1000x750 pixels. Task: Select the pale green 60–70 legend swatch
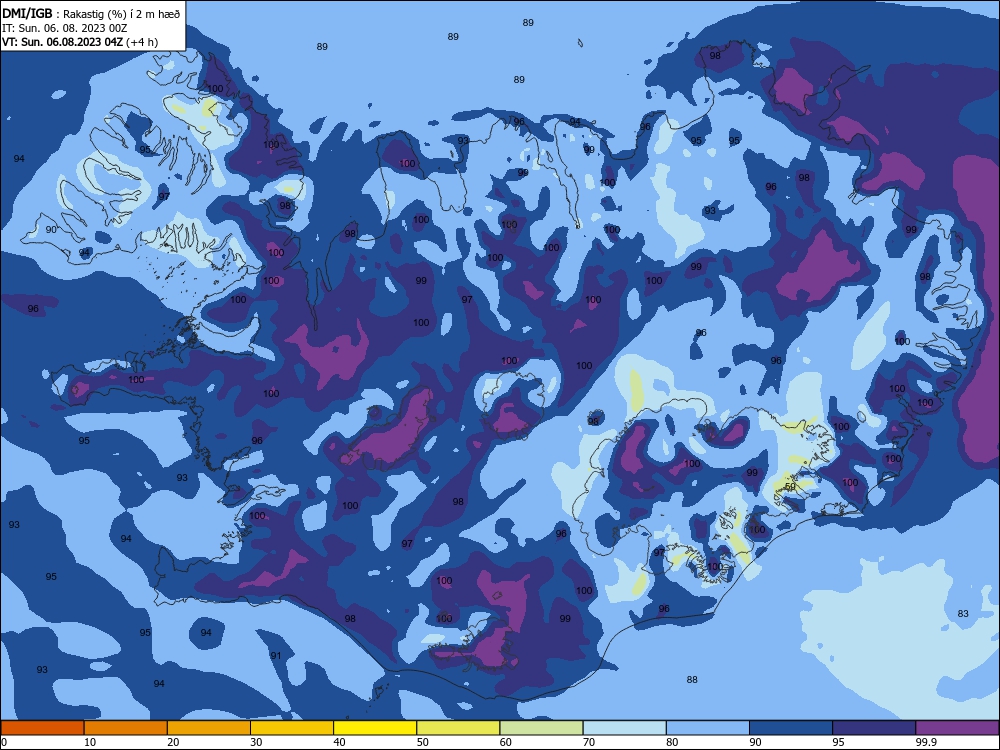pos(541,728)
